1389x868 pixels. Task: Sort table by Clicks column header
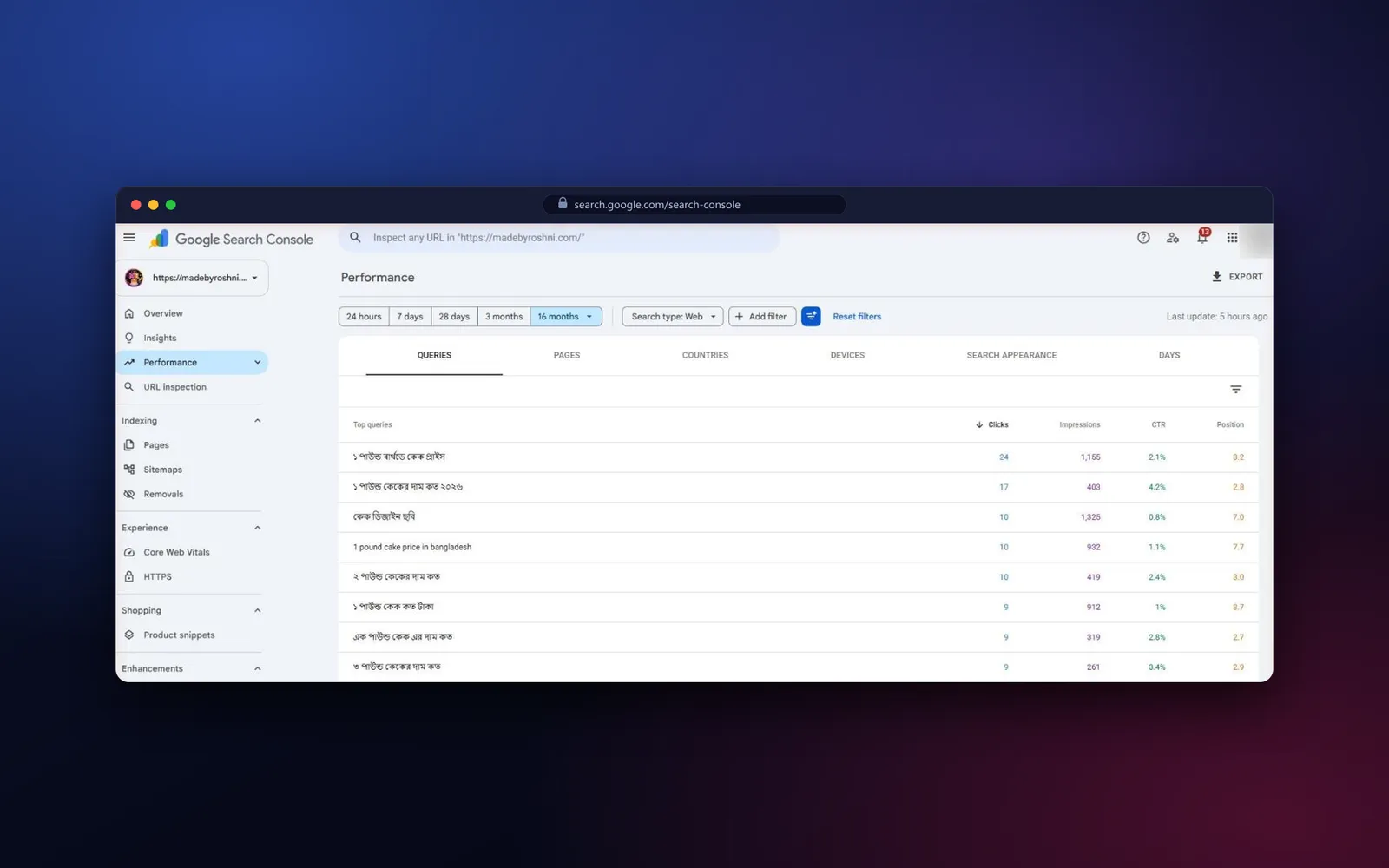pyautogui.click(x=991, y=425)
